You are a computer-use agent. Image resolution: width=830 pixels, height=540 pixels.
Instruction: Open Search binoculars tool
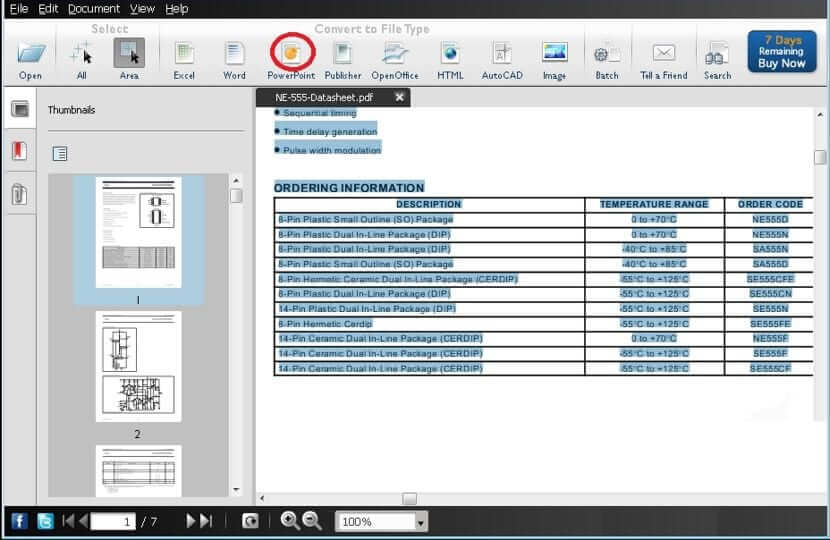point(717,60)
